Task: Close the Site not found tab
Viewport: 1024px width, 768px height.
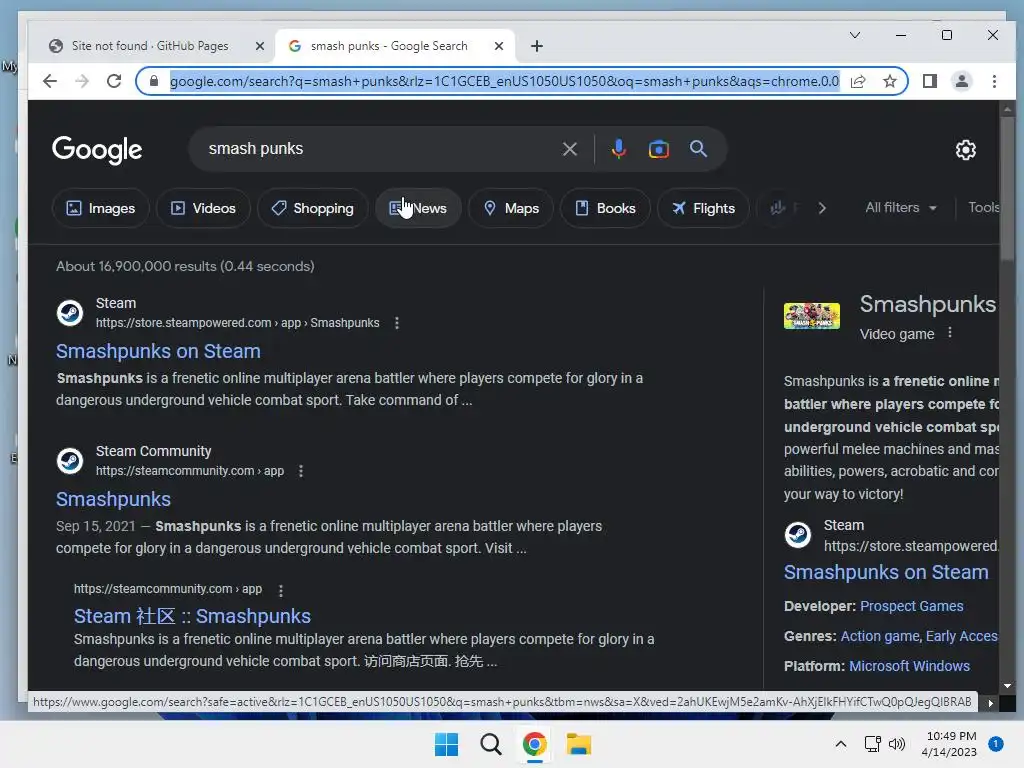Action: coord(259,46)
